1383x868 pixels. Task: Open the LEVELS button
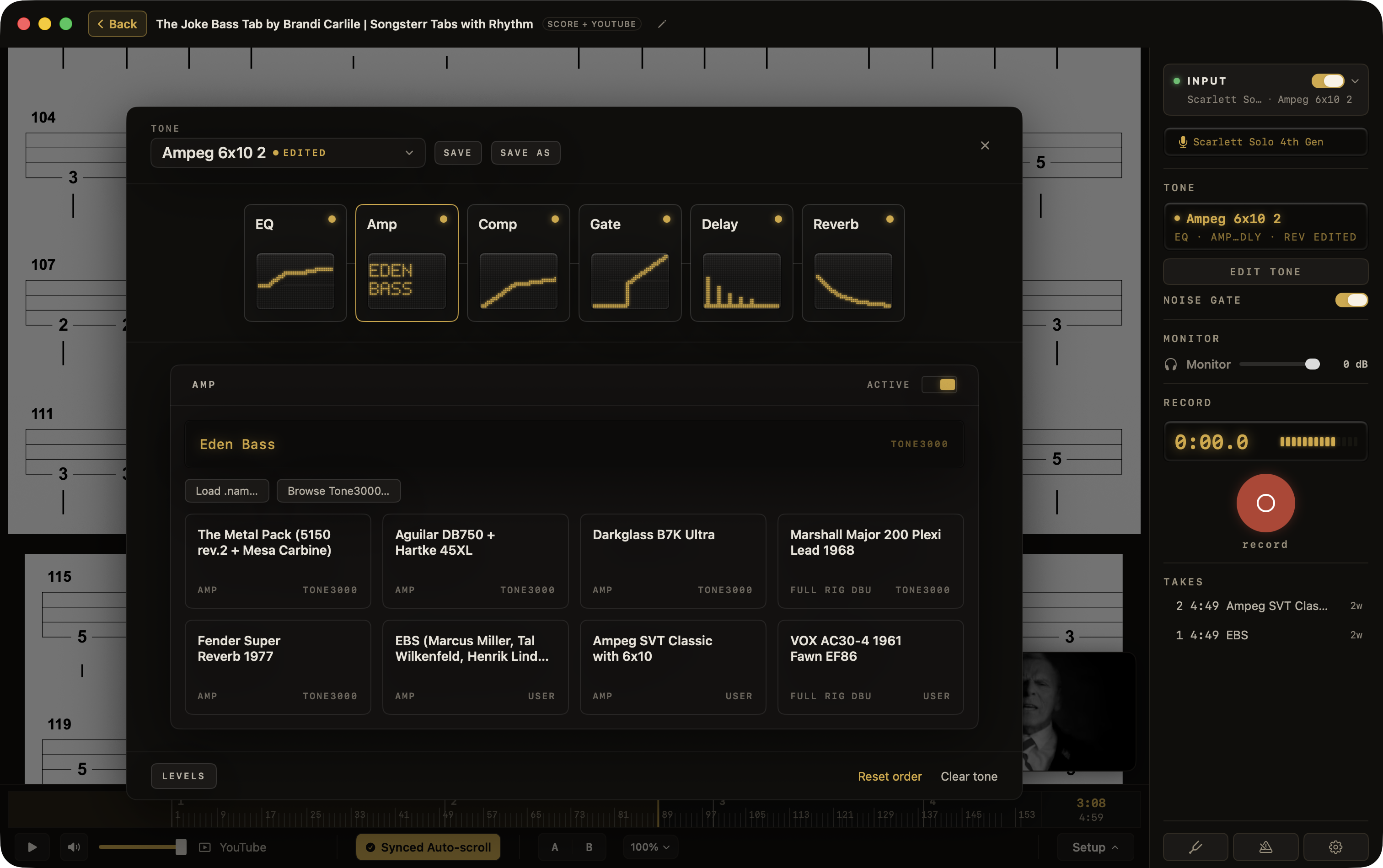point(184,776)
